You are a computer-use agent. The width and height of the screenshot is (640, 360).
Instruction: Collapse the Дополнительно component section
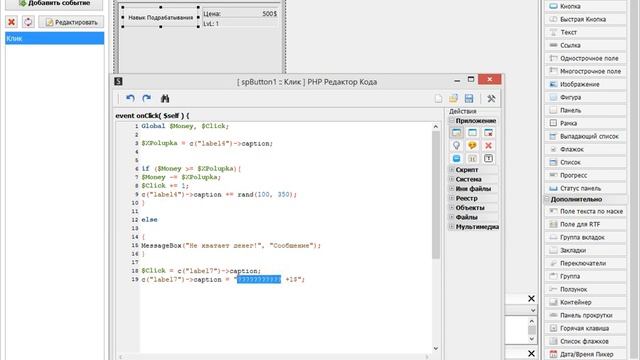[x=547, y=199]
